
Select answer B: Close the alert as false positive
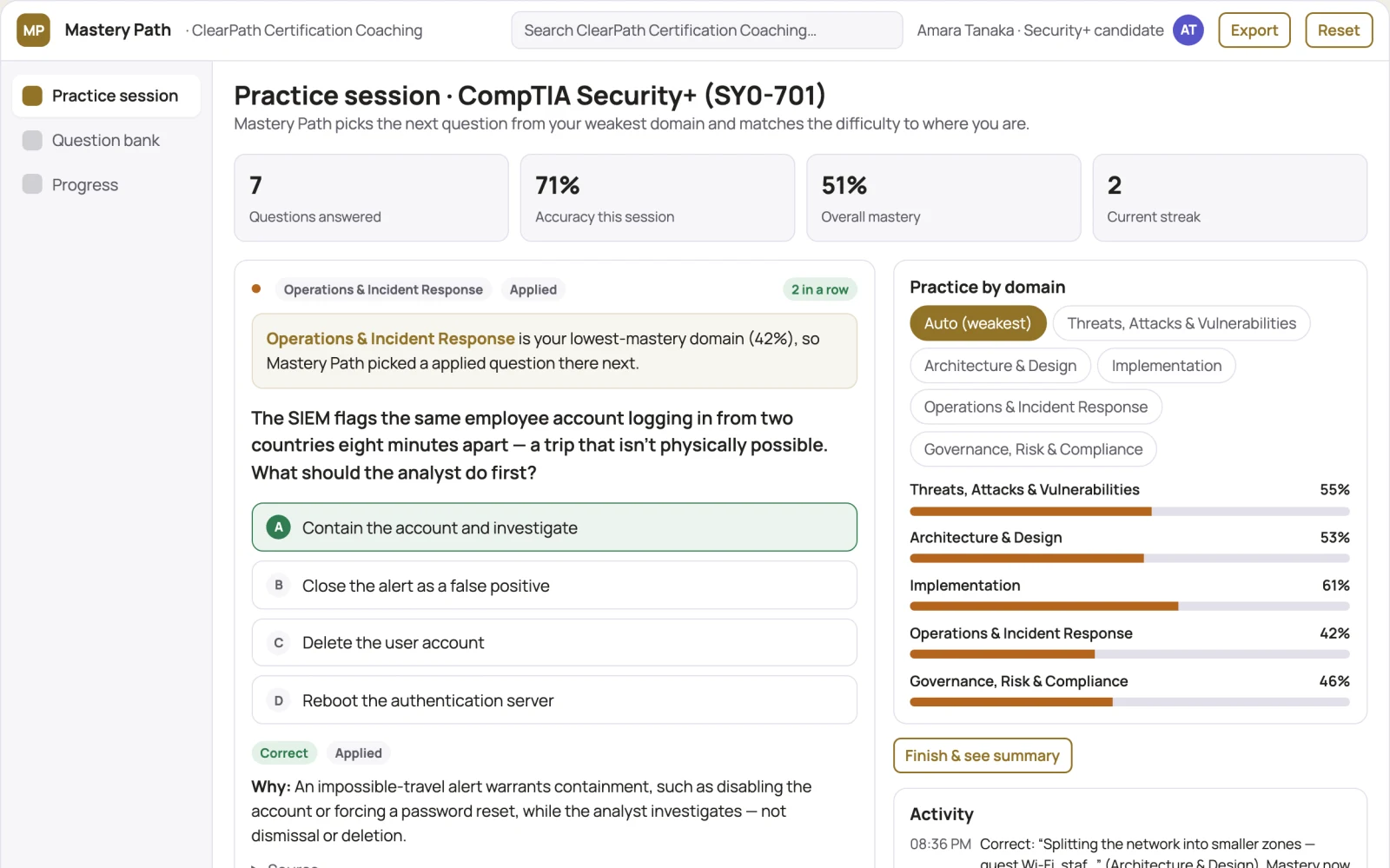pyautogui.click(x=554, y=586)
